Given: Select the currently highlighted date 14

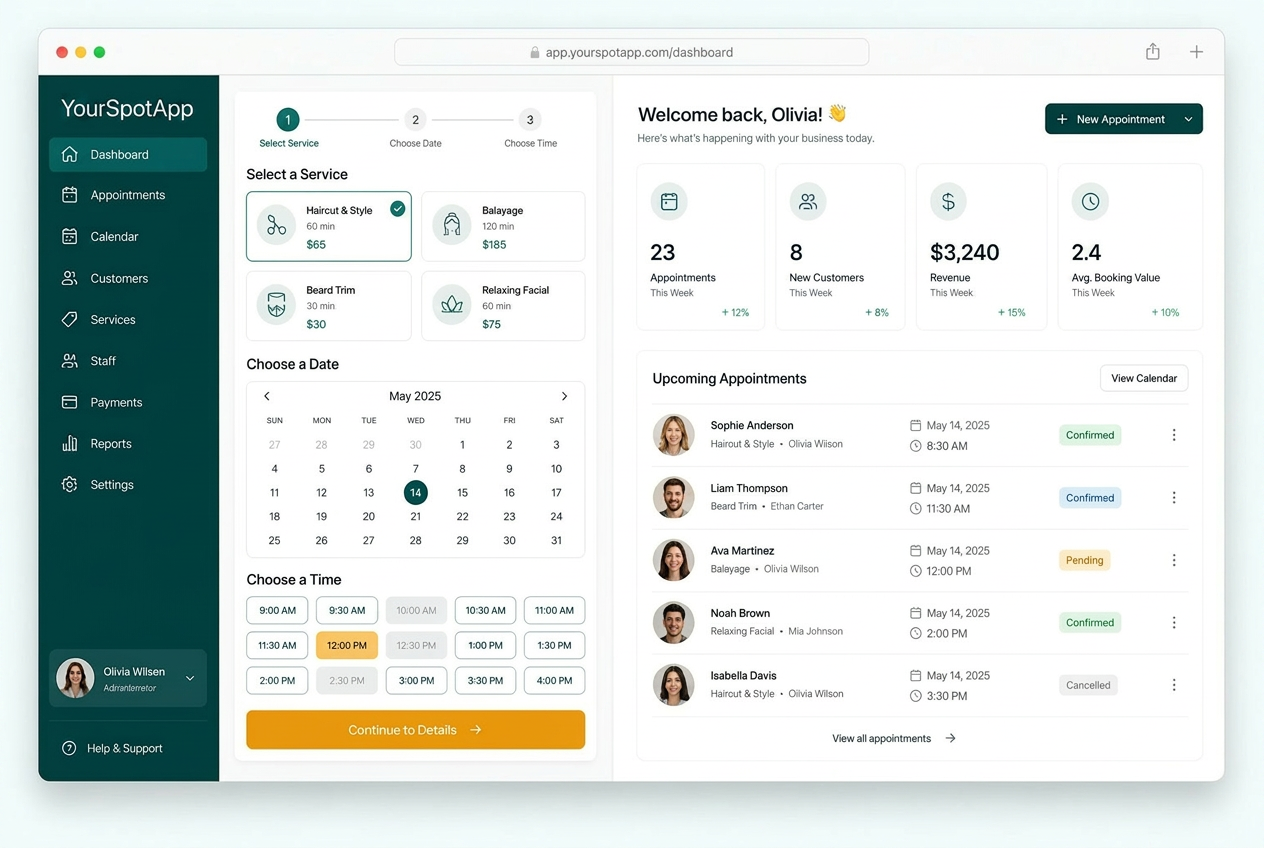Looking at the screenshot, I should point(415,492).
